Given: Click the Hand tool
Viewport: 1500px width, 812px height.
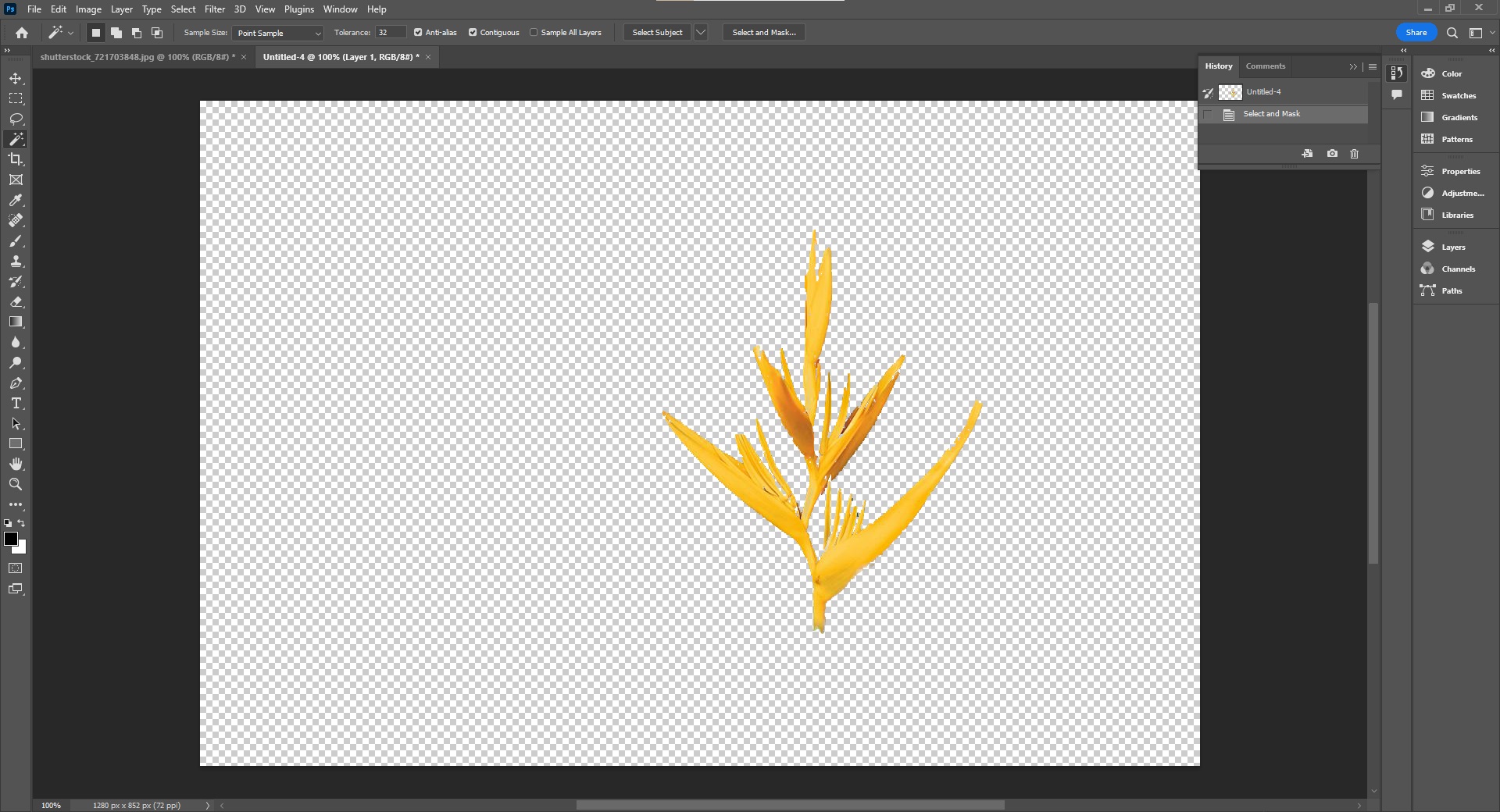Looking at the screenshot, I should coord(16,464).
